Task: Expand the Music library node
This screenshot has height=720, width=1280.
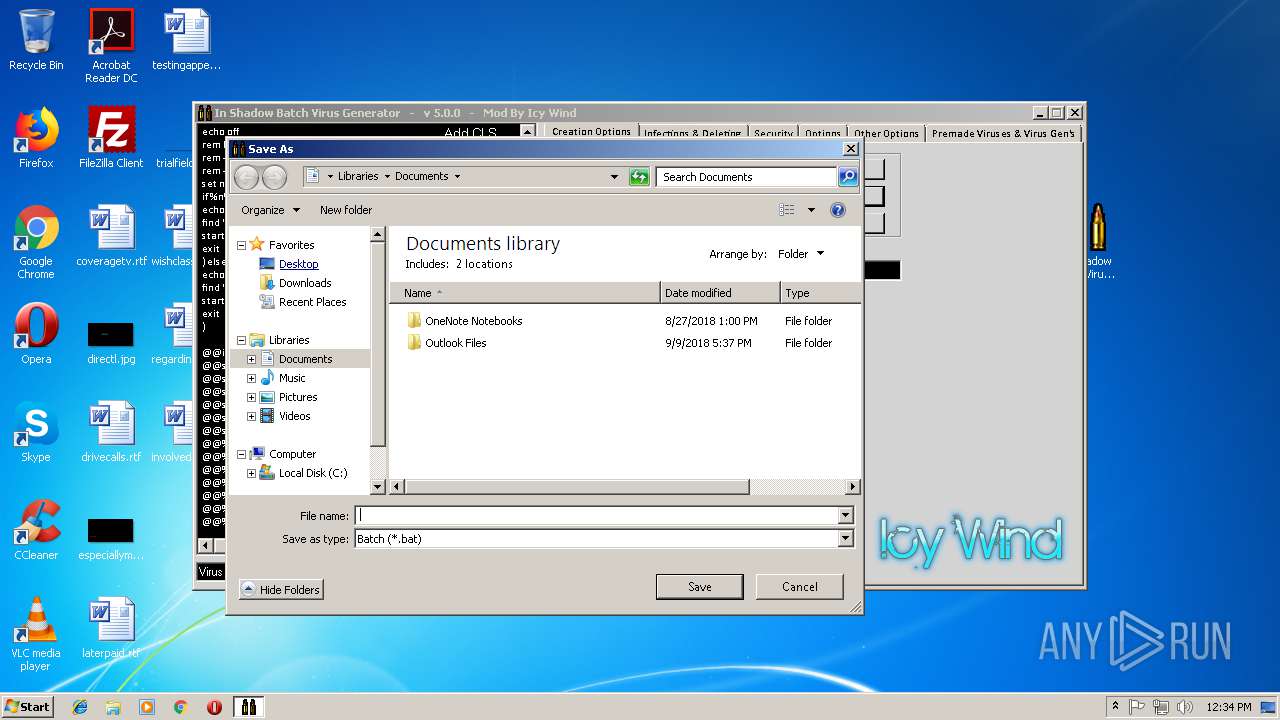Action: point(251,378)
